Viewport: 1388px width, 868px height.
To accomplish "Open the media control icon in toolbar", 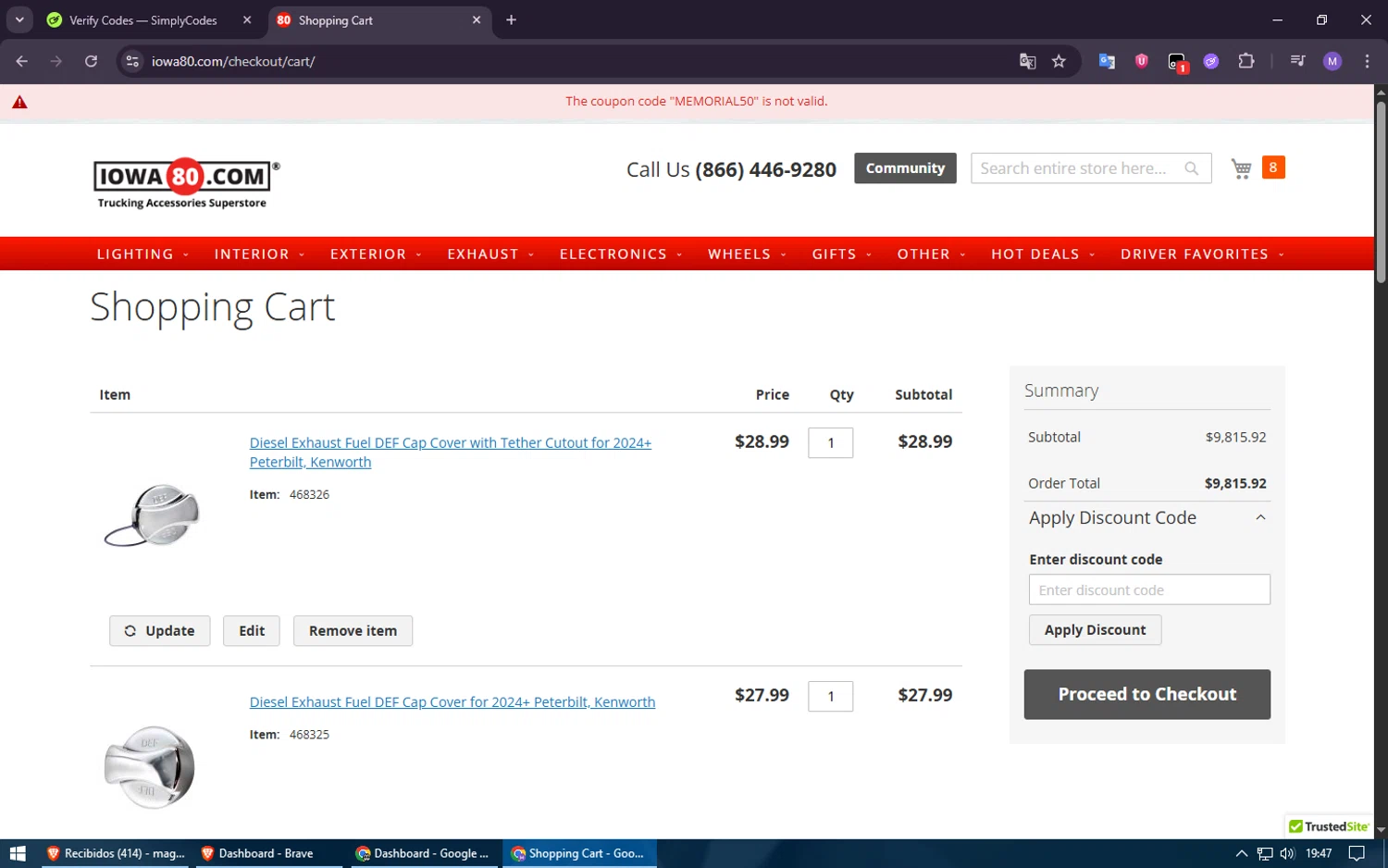I will click(1297, 61).
